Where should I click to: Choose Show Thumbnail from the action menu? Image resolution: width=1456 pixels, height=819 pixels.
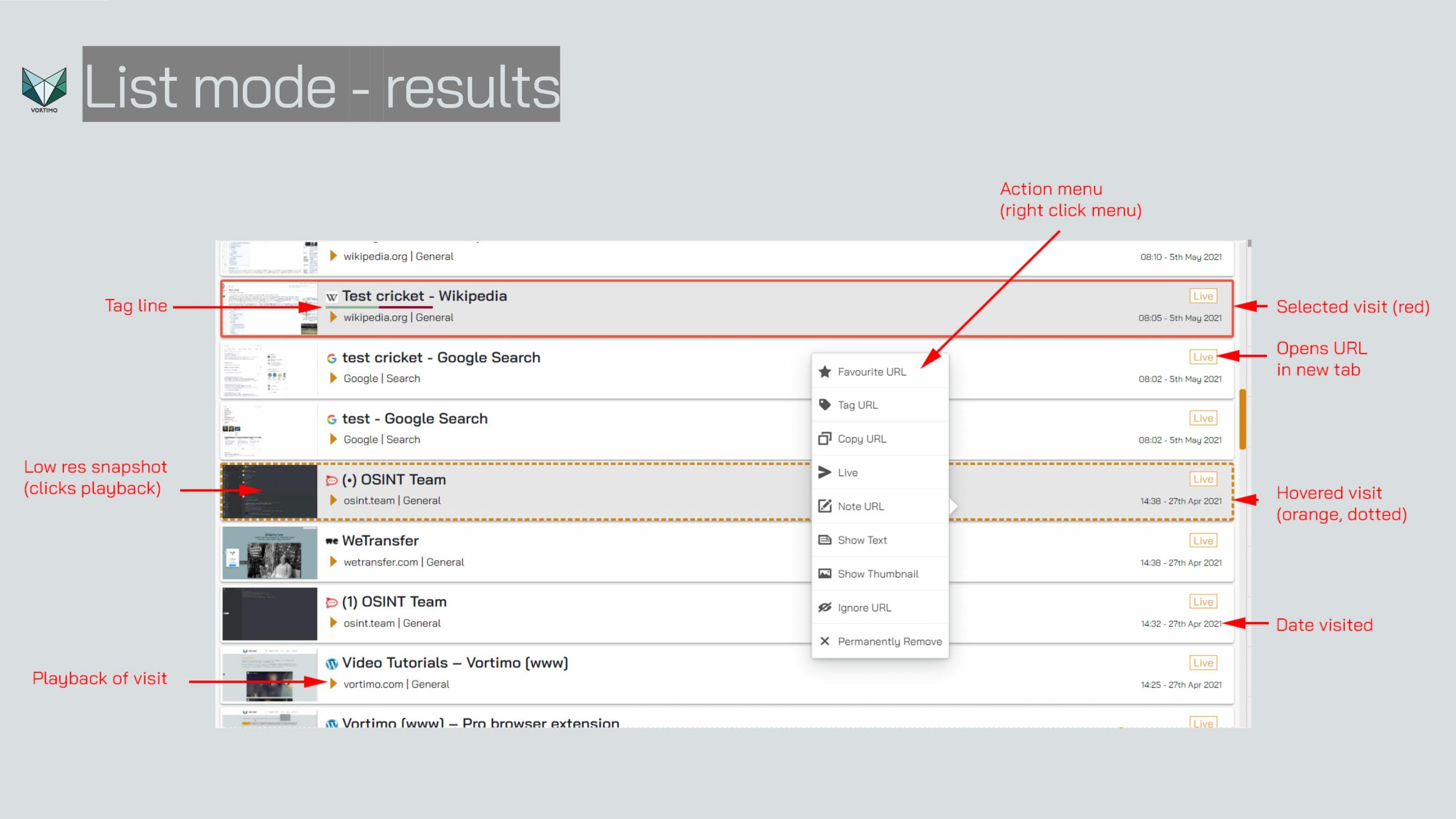[x=880, y=573]
